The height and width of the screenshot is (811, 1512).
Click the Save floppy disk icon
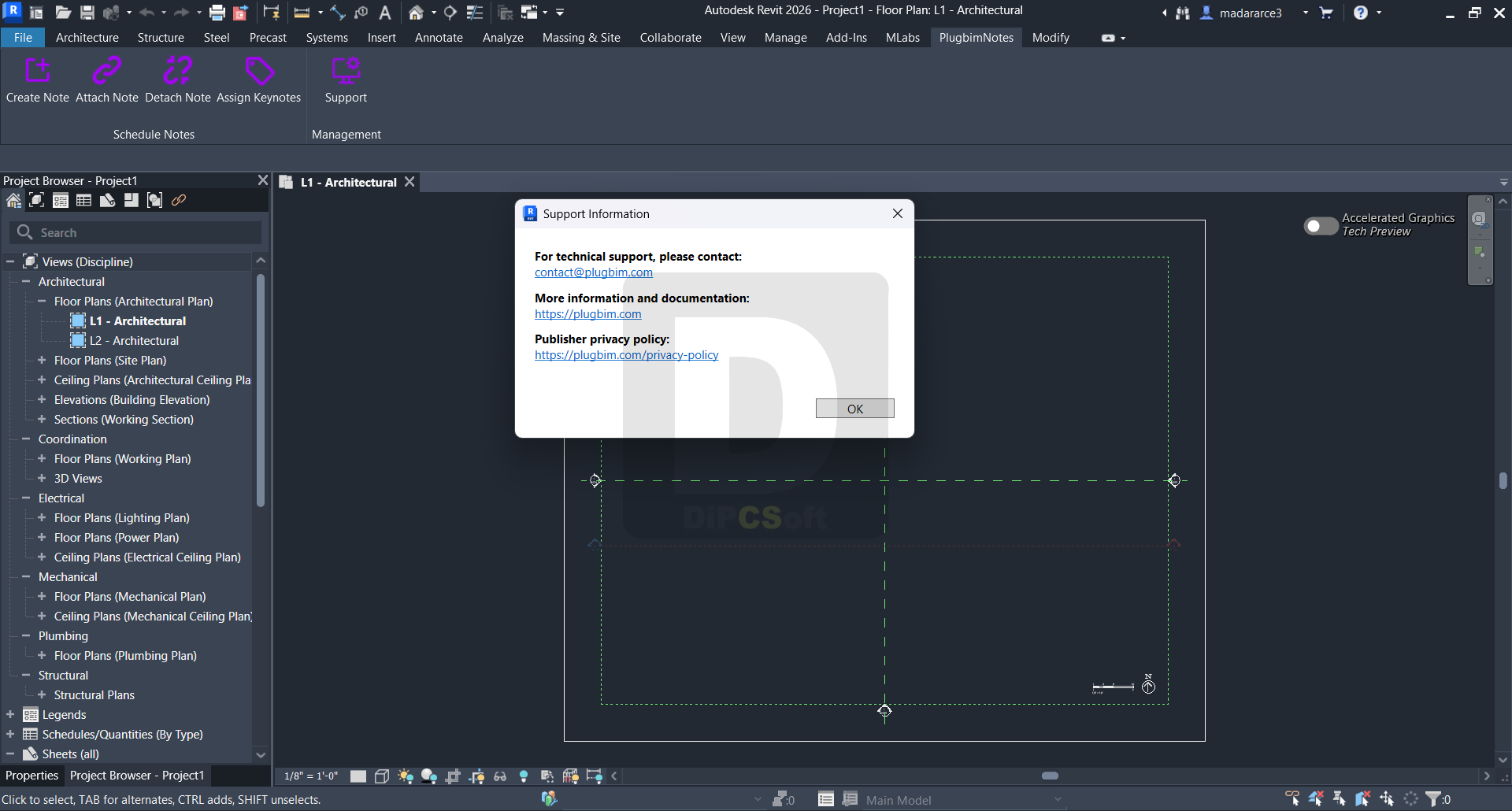[87, 13]
